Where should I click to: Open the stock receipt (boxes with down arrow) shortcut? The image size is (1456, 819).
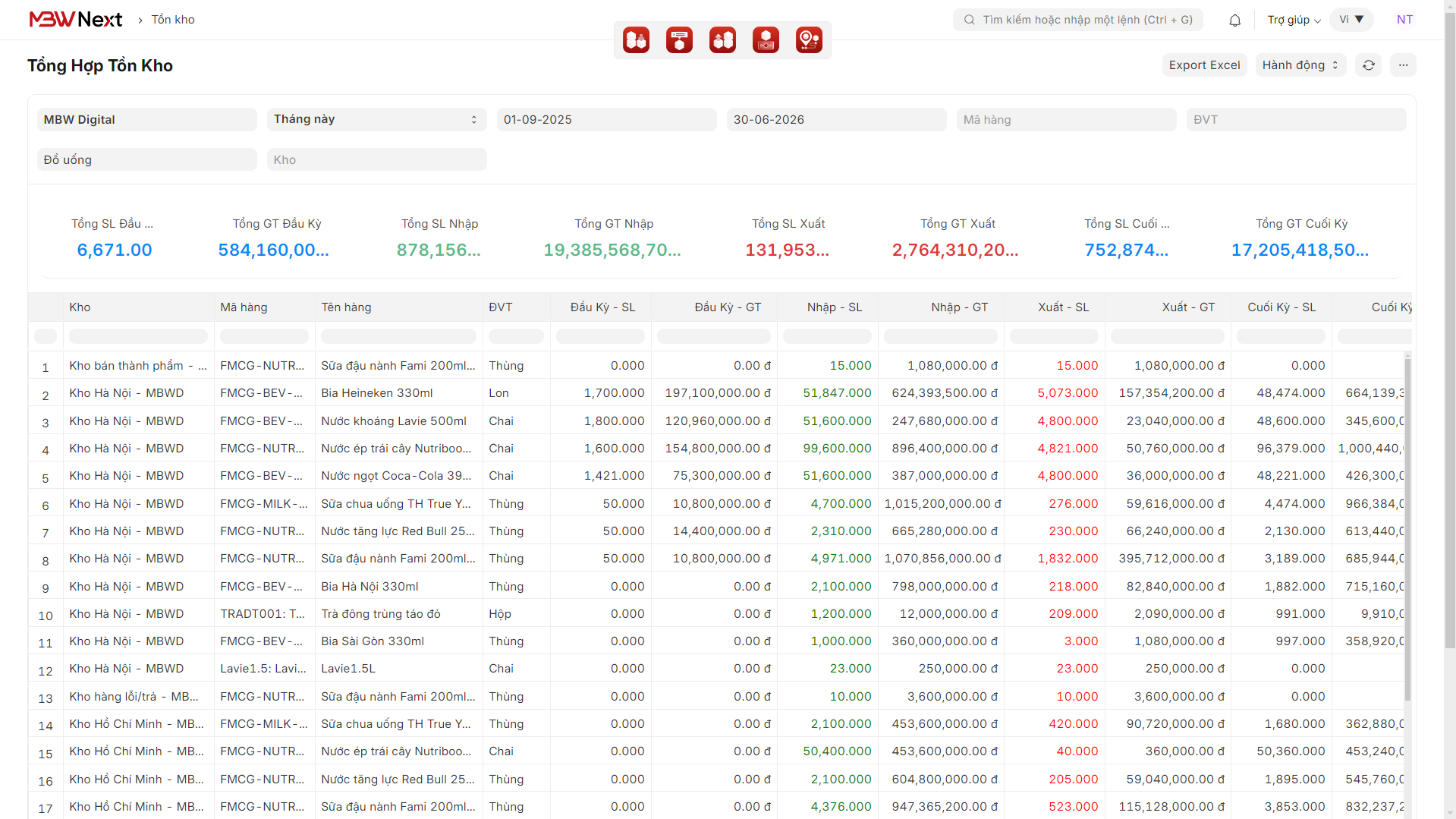636,39
